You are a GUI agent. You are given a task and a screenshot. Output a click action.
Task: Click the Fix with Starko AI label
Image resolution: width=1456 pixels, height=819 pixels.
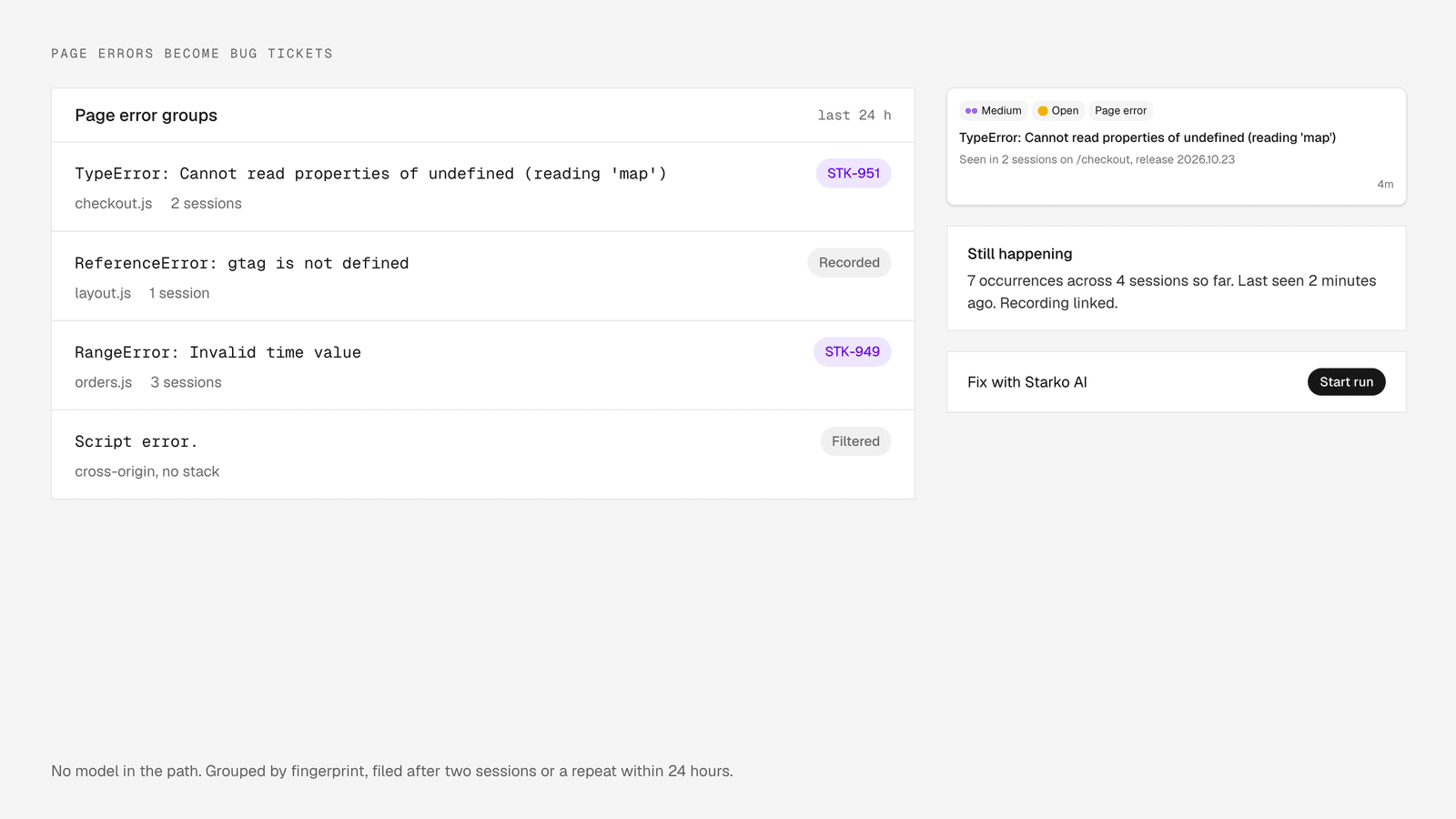1027,382
